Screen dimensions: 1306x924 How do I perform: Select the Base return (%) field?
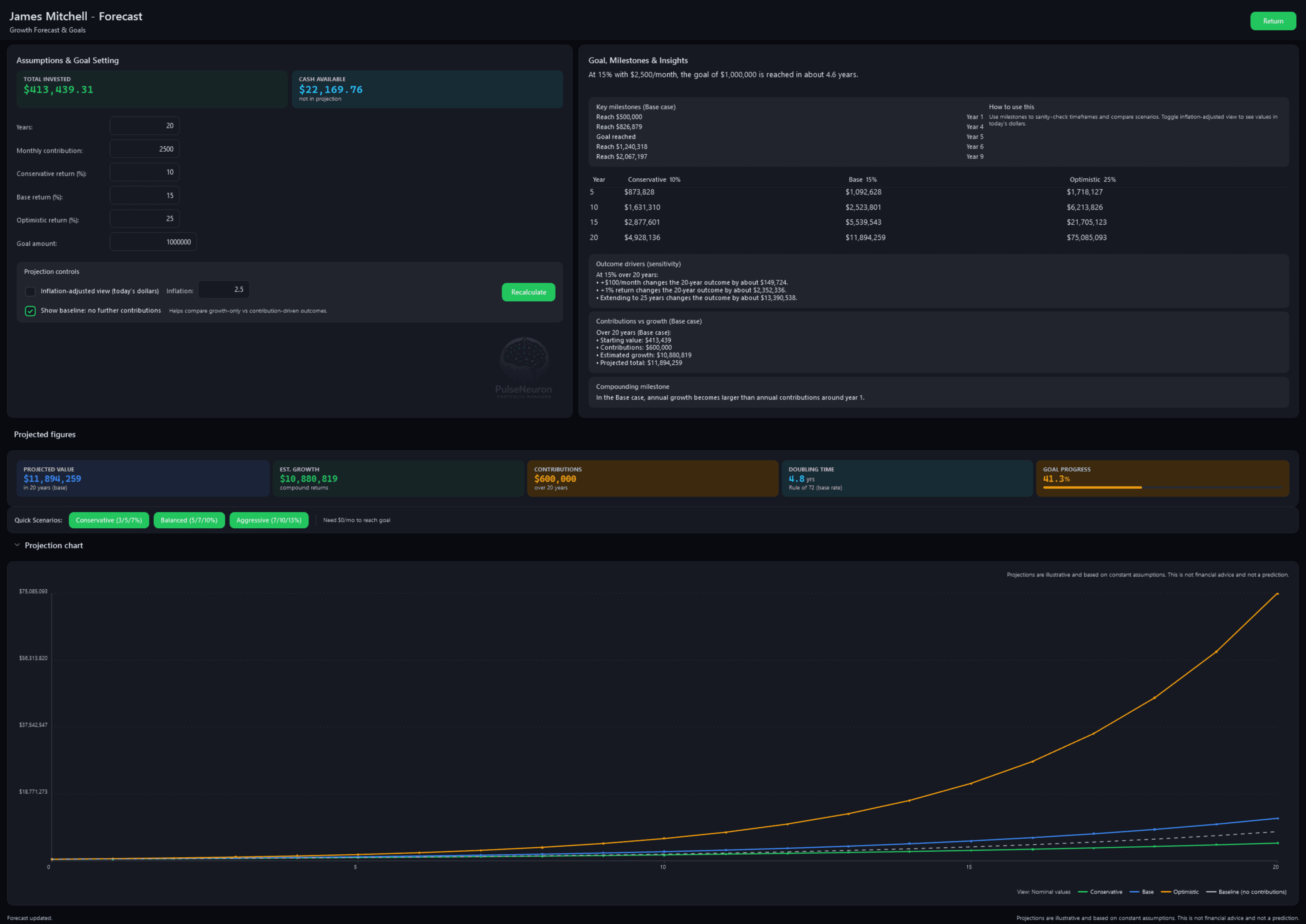point(145,195)
